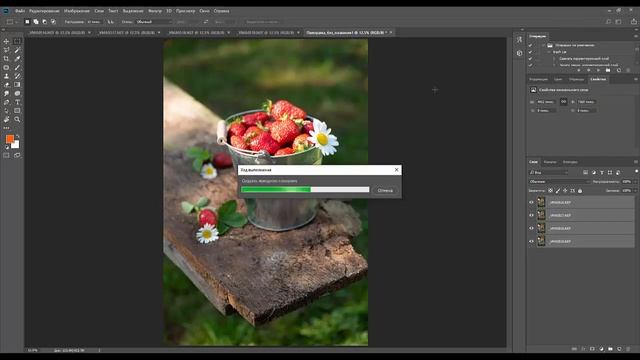Hide the _VM40618.NEF layer
Viewport: 640px width, 360px height.
pyautogui.click(x=531, y=228)
